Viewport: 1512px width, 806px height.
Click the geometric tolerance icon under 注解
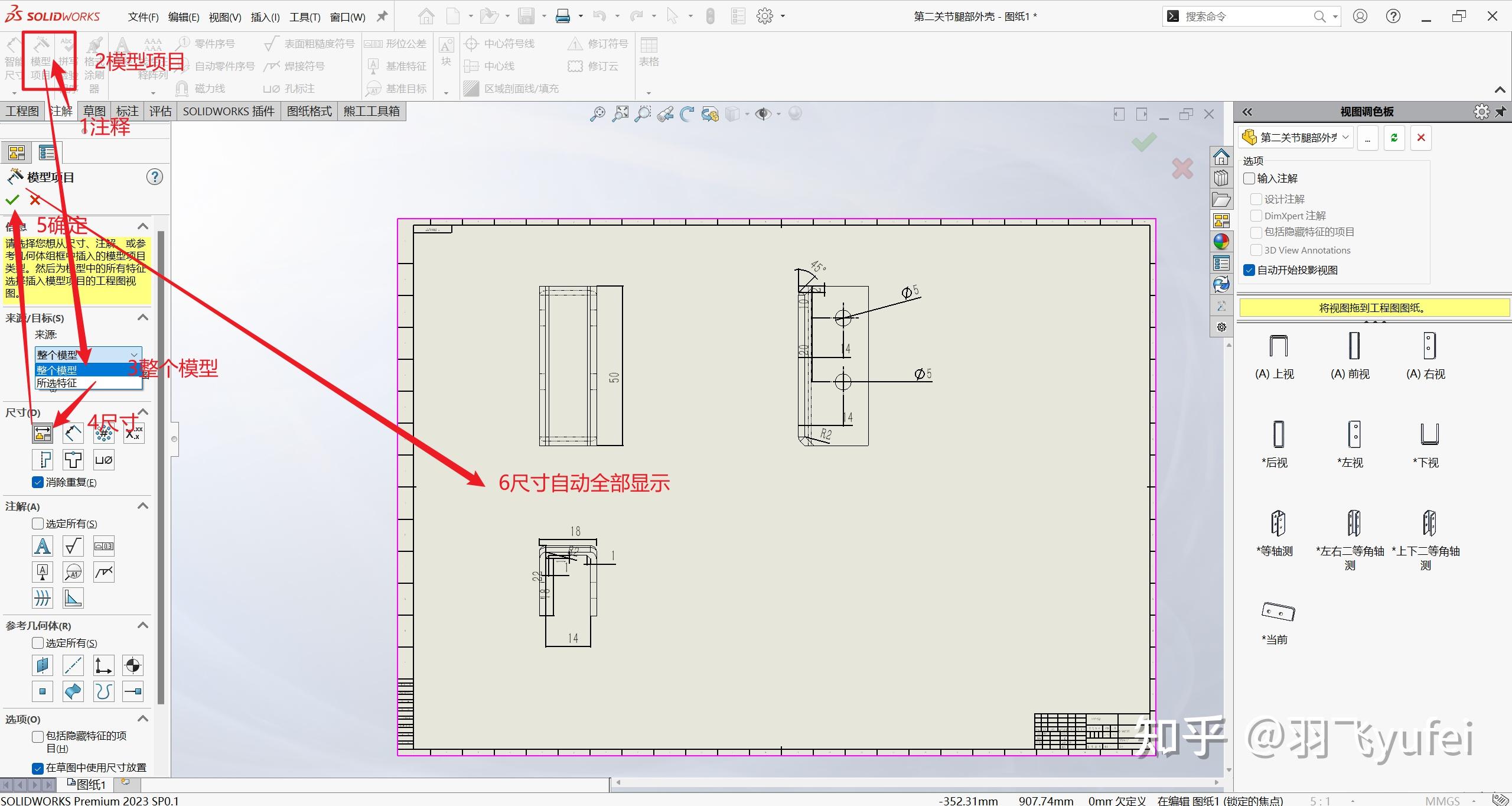click(104, 546)
